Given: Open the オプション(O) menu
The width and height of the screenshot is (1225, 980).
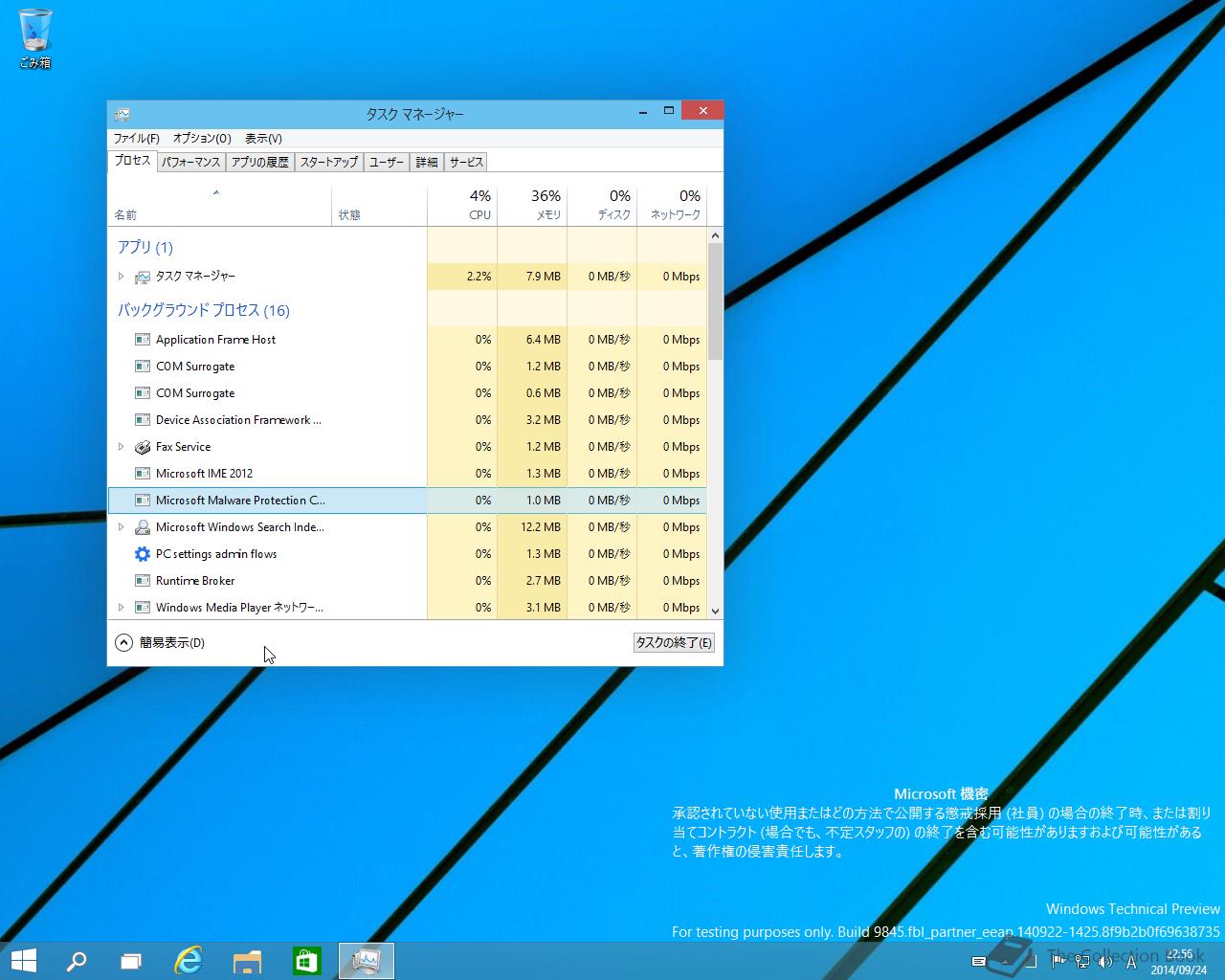Looking at the screenshot, I should point(202,138).
